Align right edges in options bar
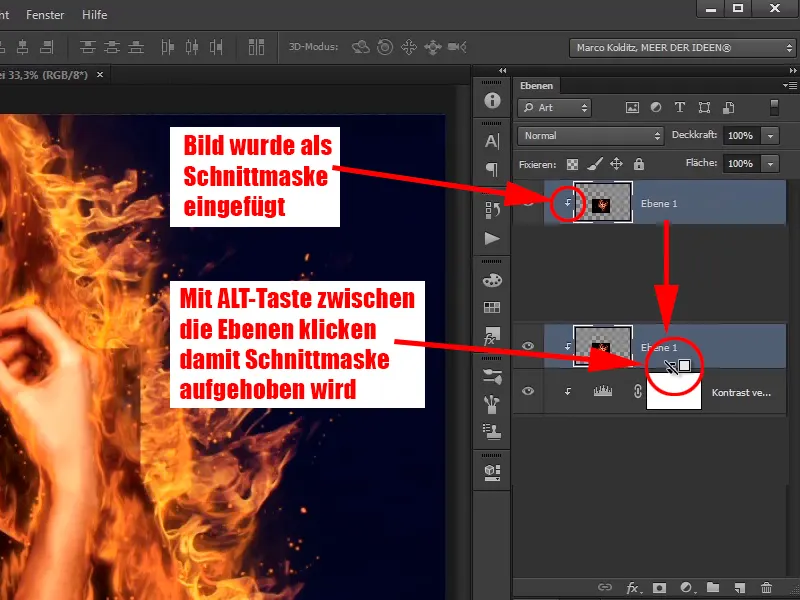This screenshot has height=600, width=800. click(47, 47)
